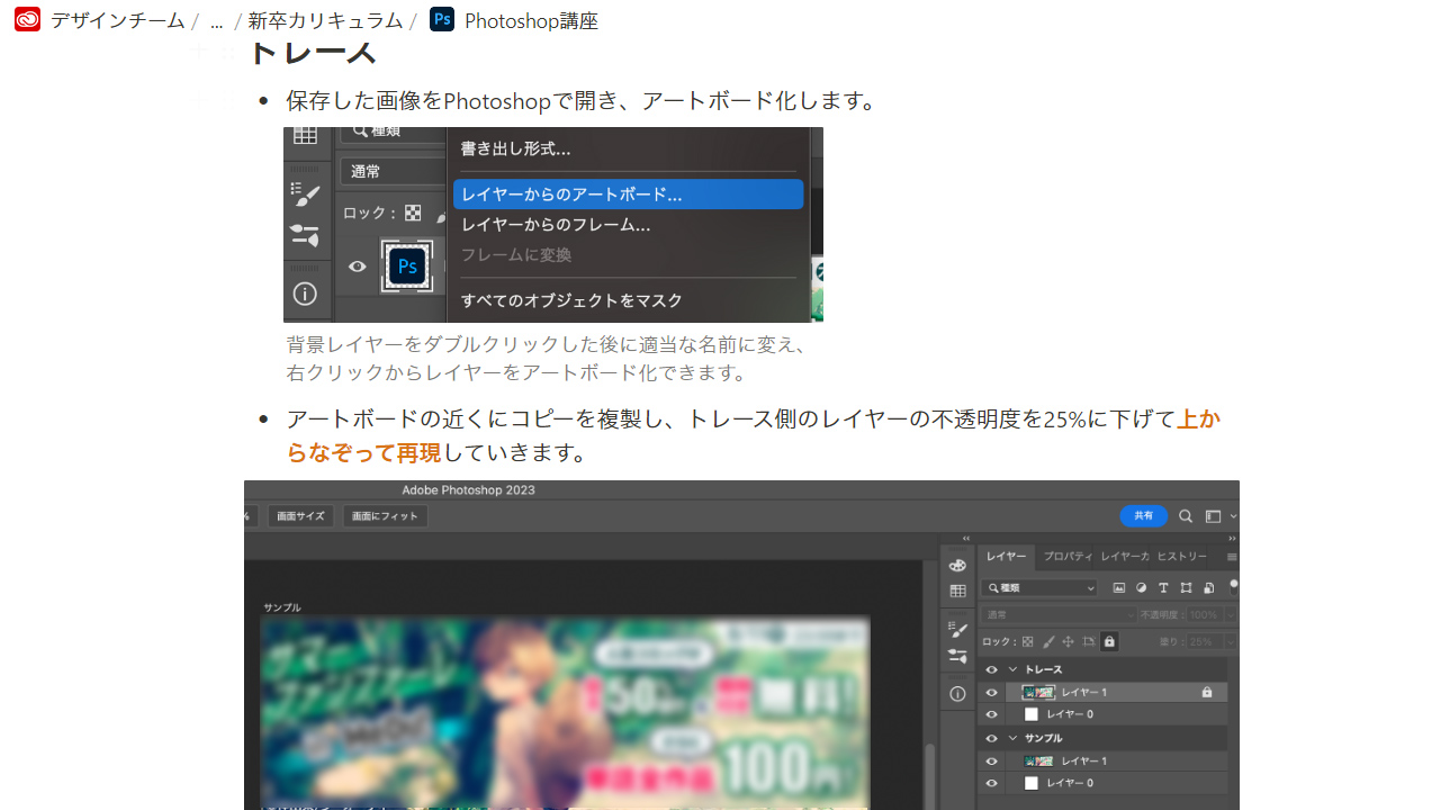
Task: Click the greyed-out フレームに変換 menu entry
Action: coord(516,255)
